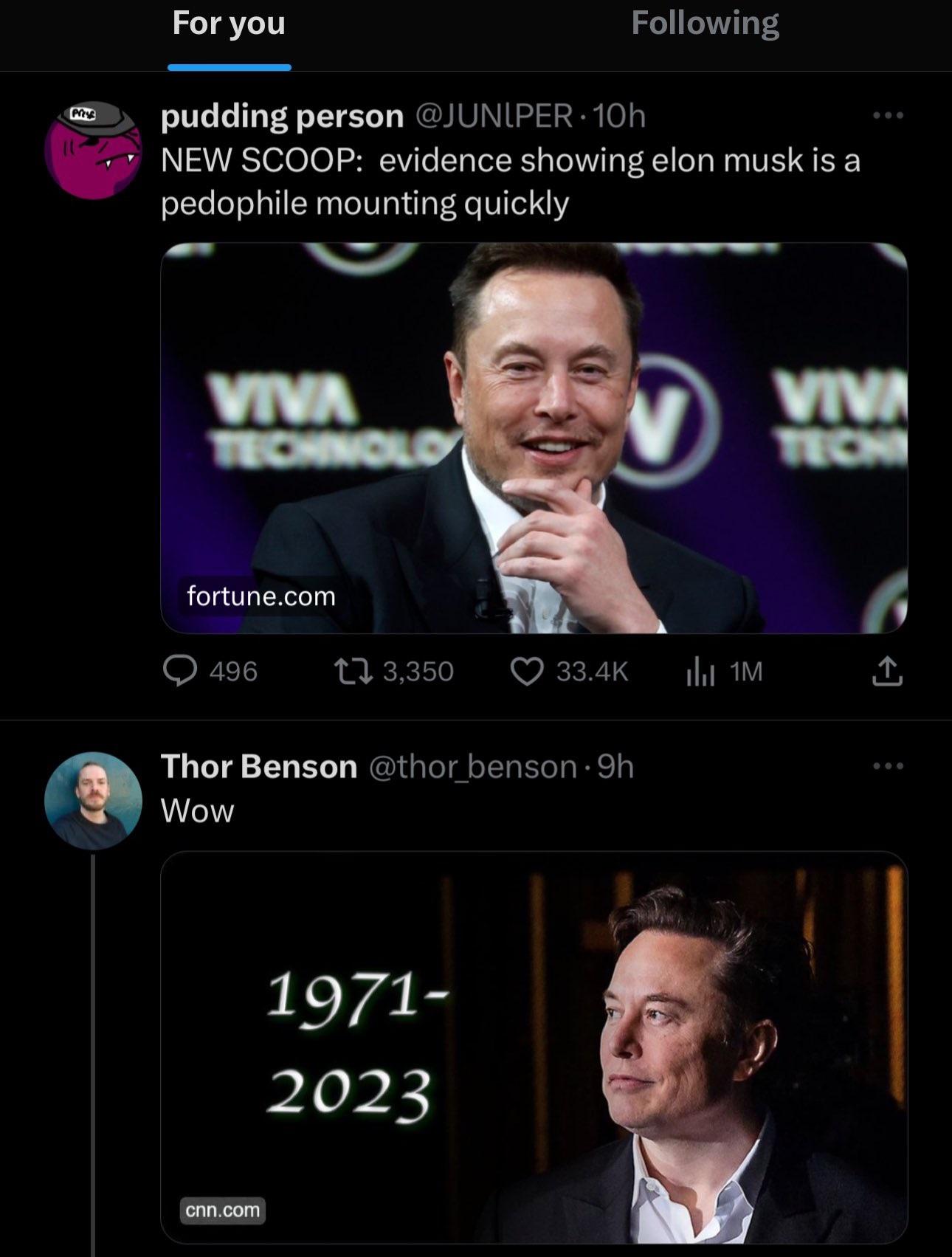Viewport: 952px width, 1257px height.
Task: Open more options on pudding person's post
Action: pos(887,116)
